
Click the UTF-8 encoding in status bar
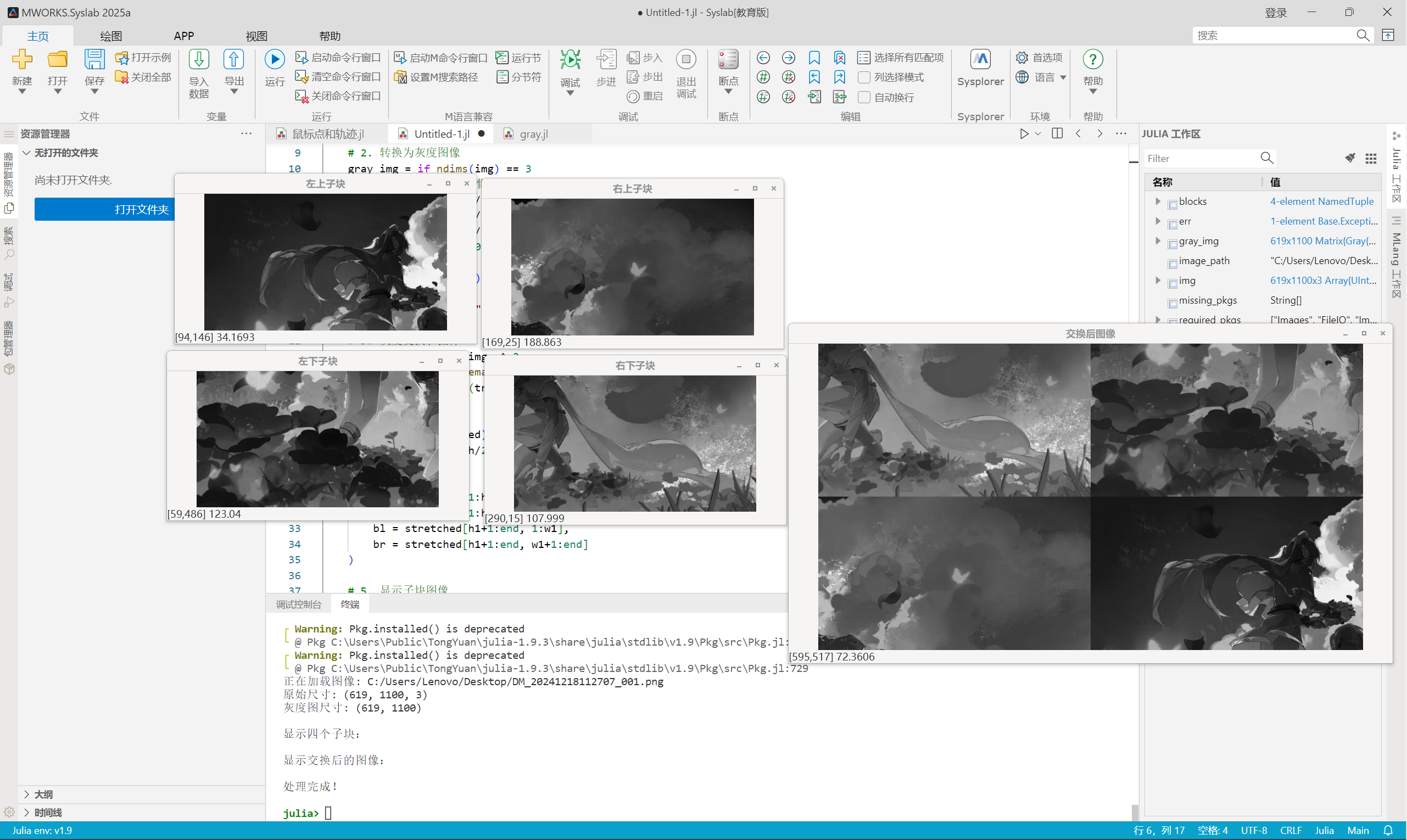click(x=1254, y=830)
